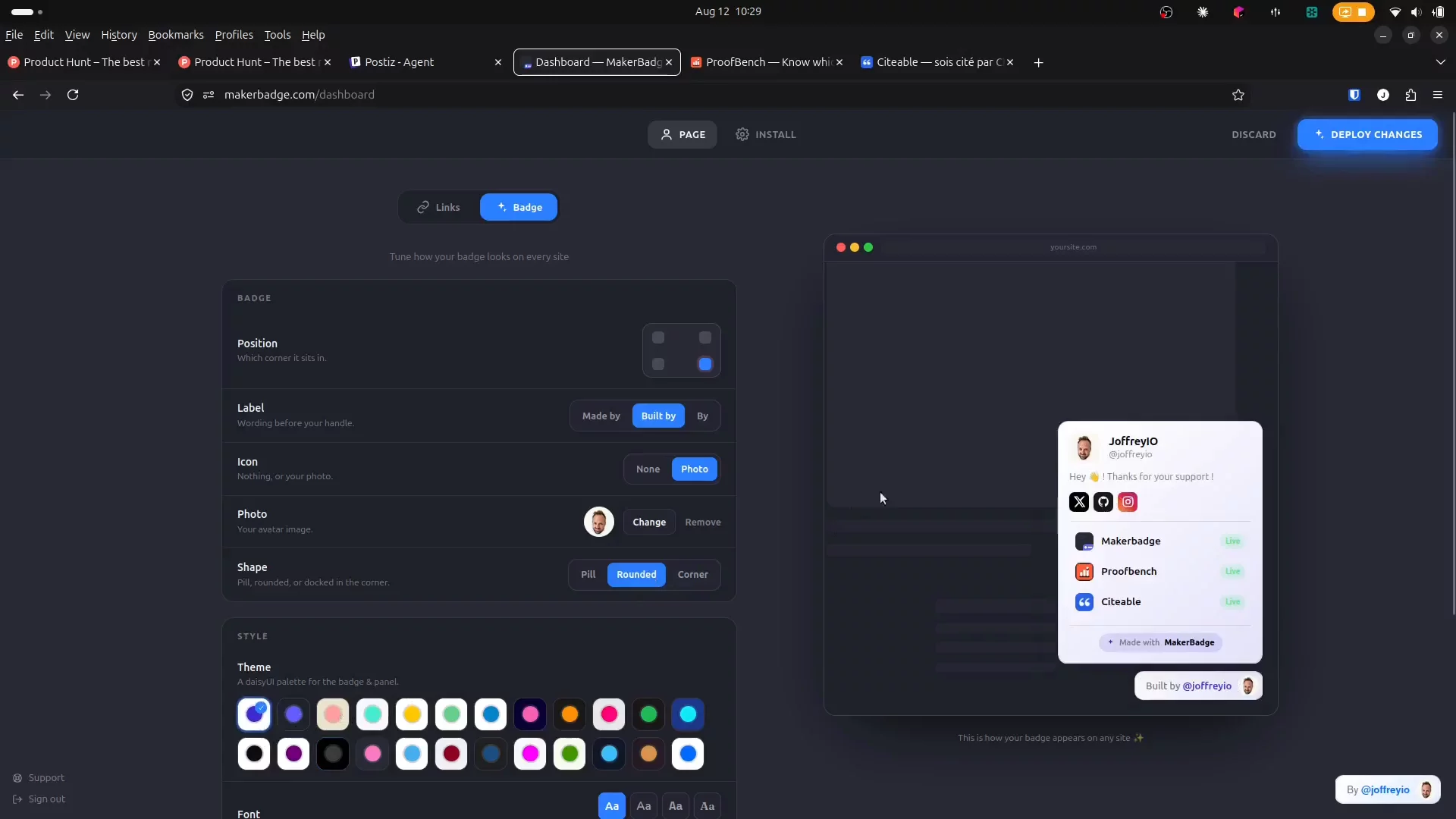Pick the black-dot-on-white theme swatch
The image size is (1456, 819).
coord(254,754)
